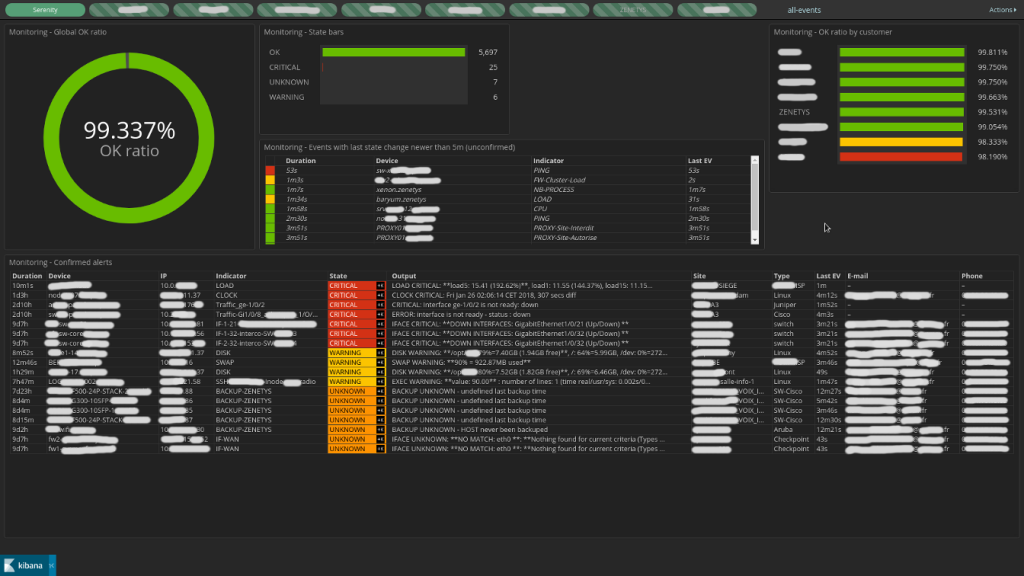Click the Kibana logo in bottom corner
The image size is (1024, 576).
coord(28,565)
